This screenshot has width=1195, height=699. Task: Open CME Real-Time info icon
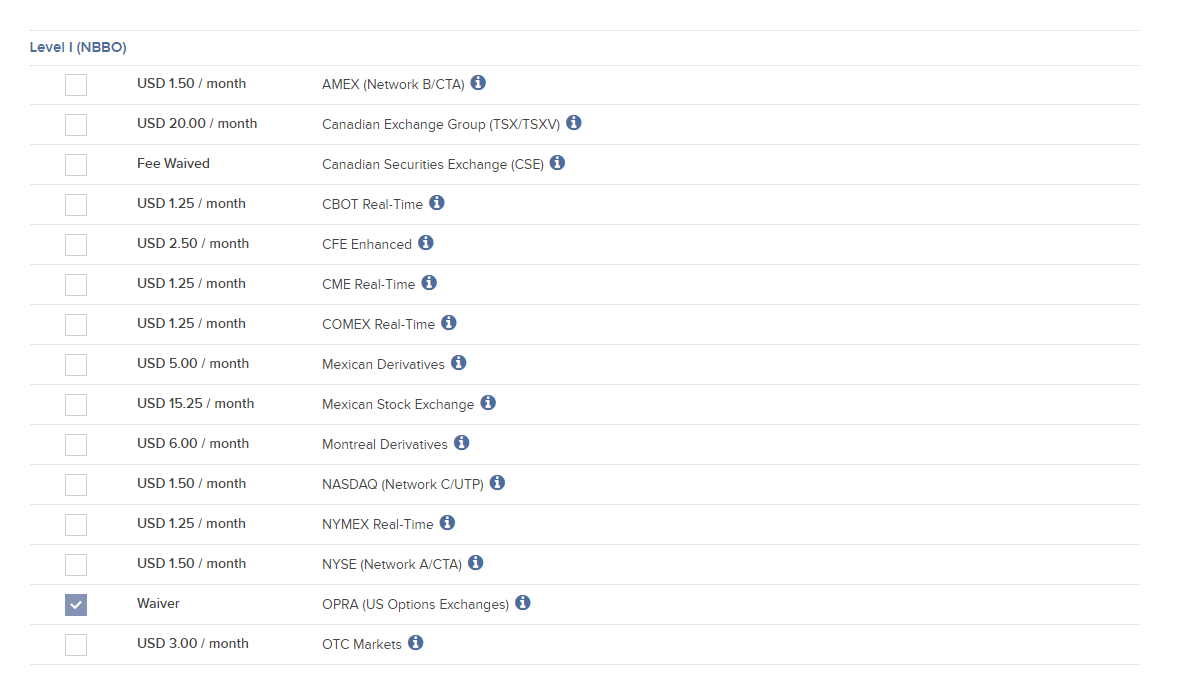pyautogui.click(x=429, y=283)
